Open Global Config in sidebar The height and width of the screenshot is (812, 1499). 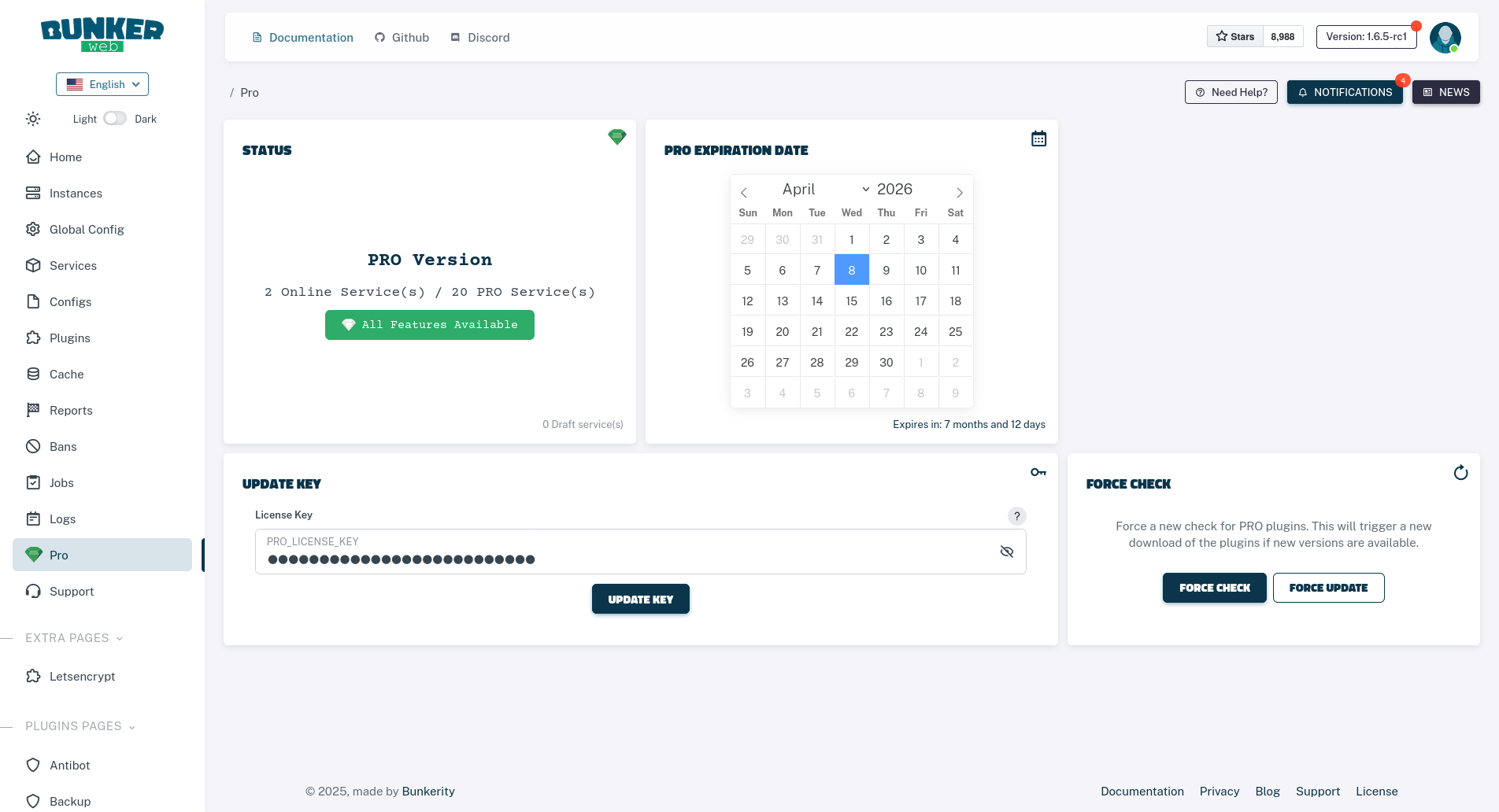coord(87,230)
